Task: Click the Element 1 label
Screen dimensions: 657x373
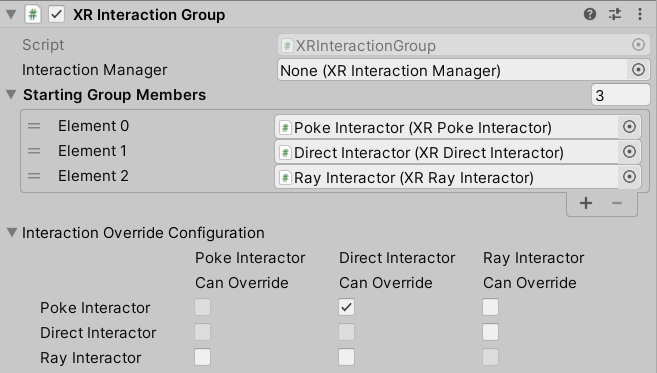Action: (92, 151)
